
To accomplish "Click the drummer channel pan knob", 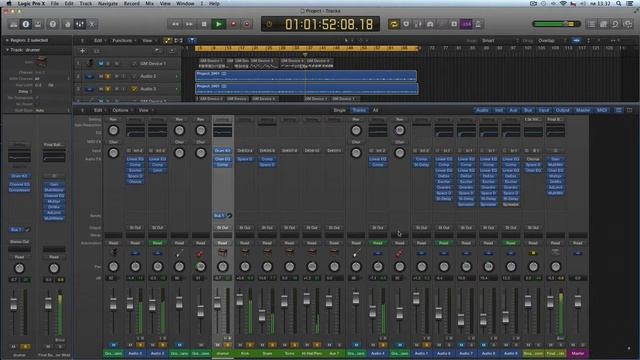I will pos(222,267).
